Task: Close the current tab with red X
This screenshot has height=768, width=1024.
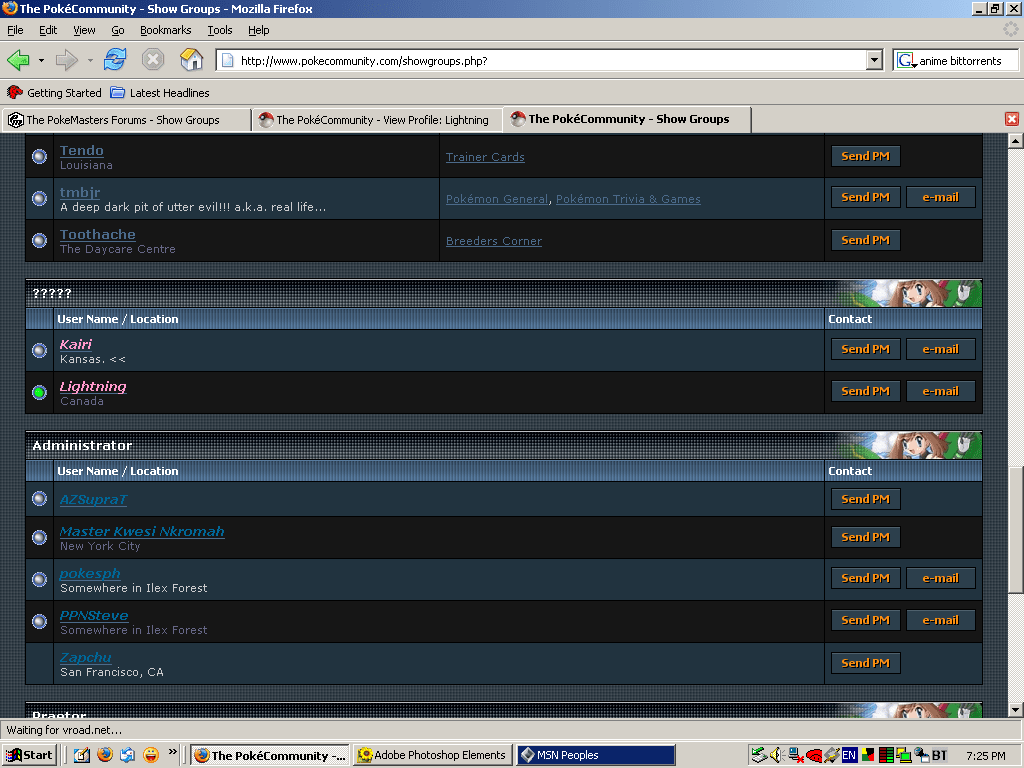Action: [1012, 119]
